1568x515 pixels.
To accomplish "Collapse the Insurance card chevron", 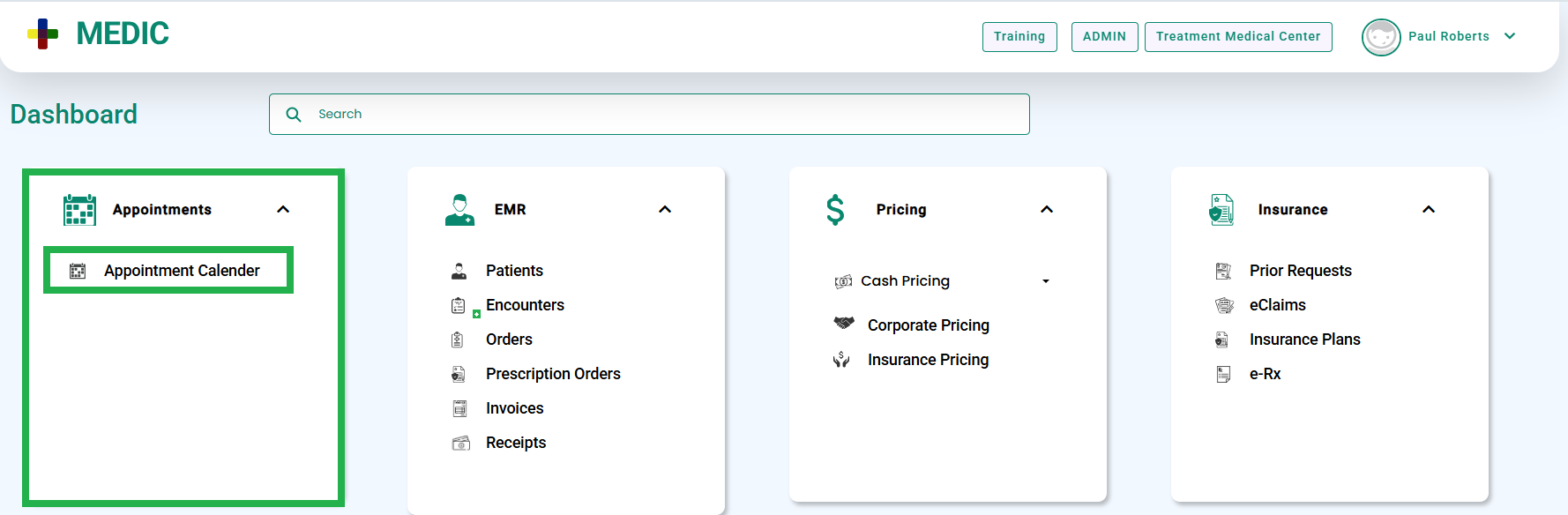I will [1429, 210].
